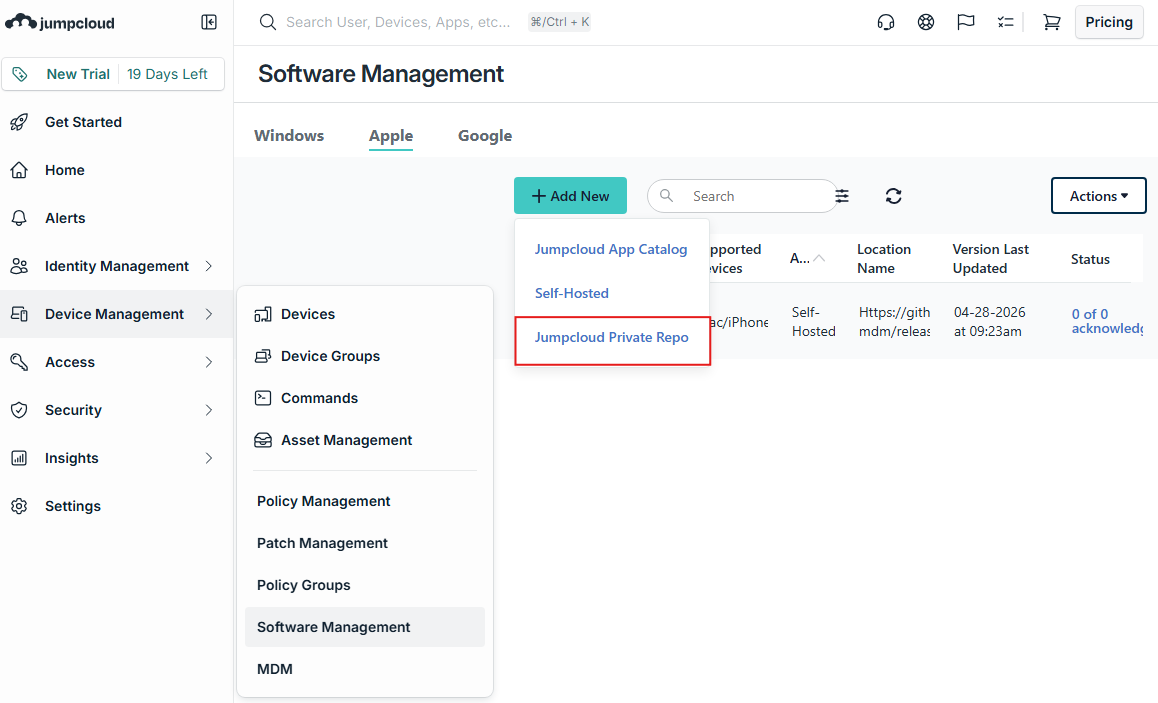This screenshot has width=1158, height=703.
Task: Click the New Trial tag icon
Action: click(20, 74)
